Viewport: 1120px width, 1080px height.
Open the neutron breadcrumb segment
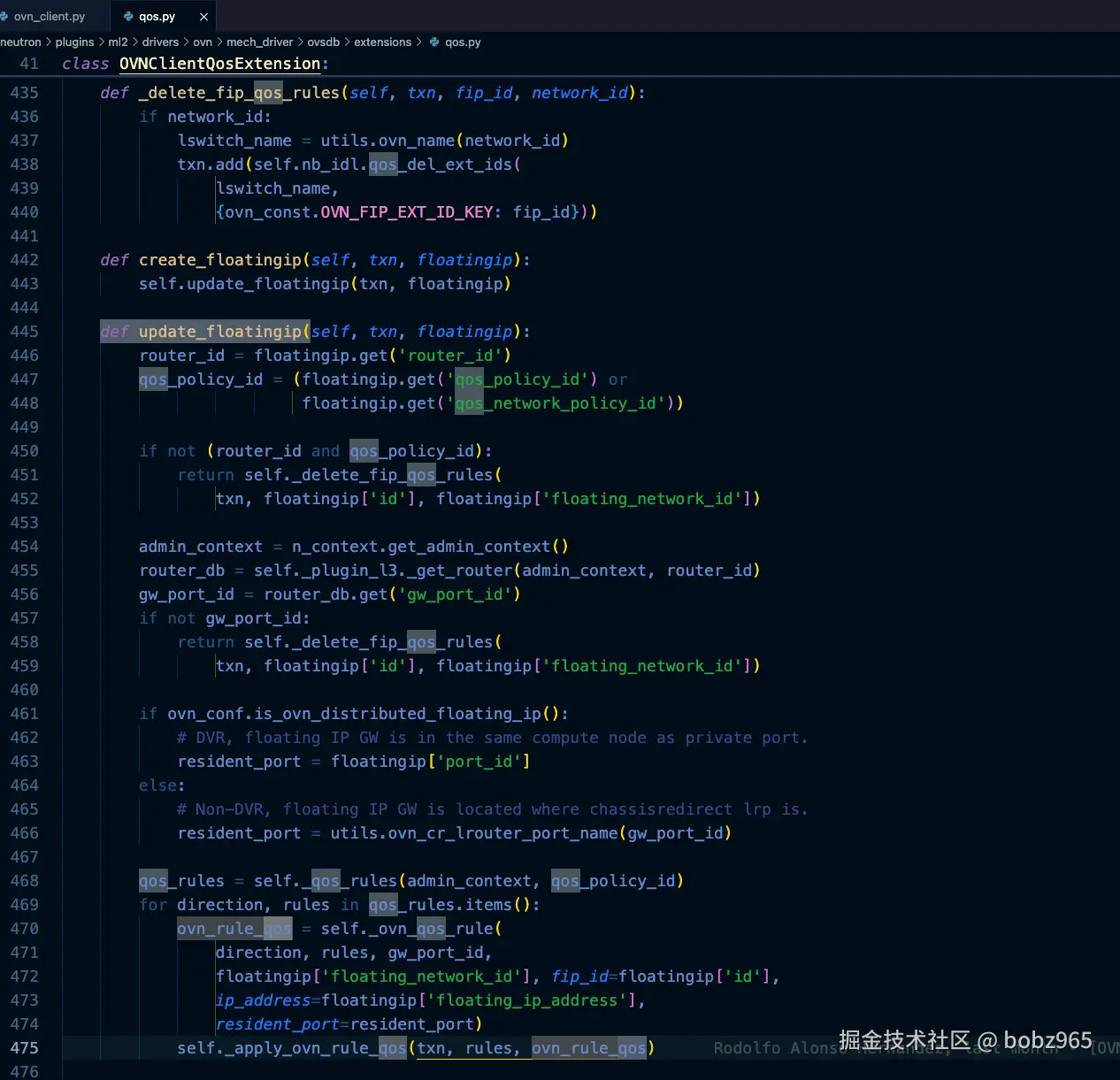pos(21,42)
